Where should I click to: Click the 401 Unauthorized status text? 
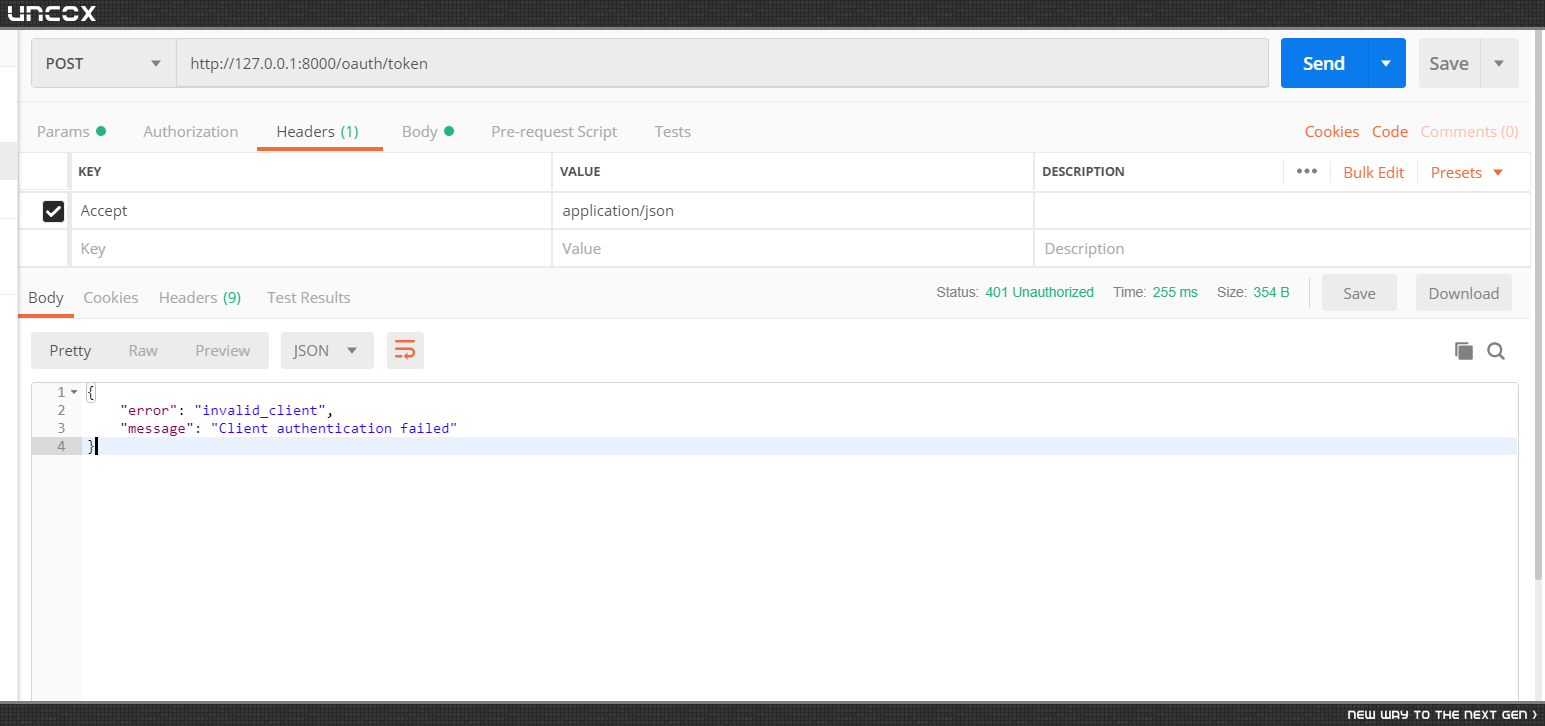1039,292
